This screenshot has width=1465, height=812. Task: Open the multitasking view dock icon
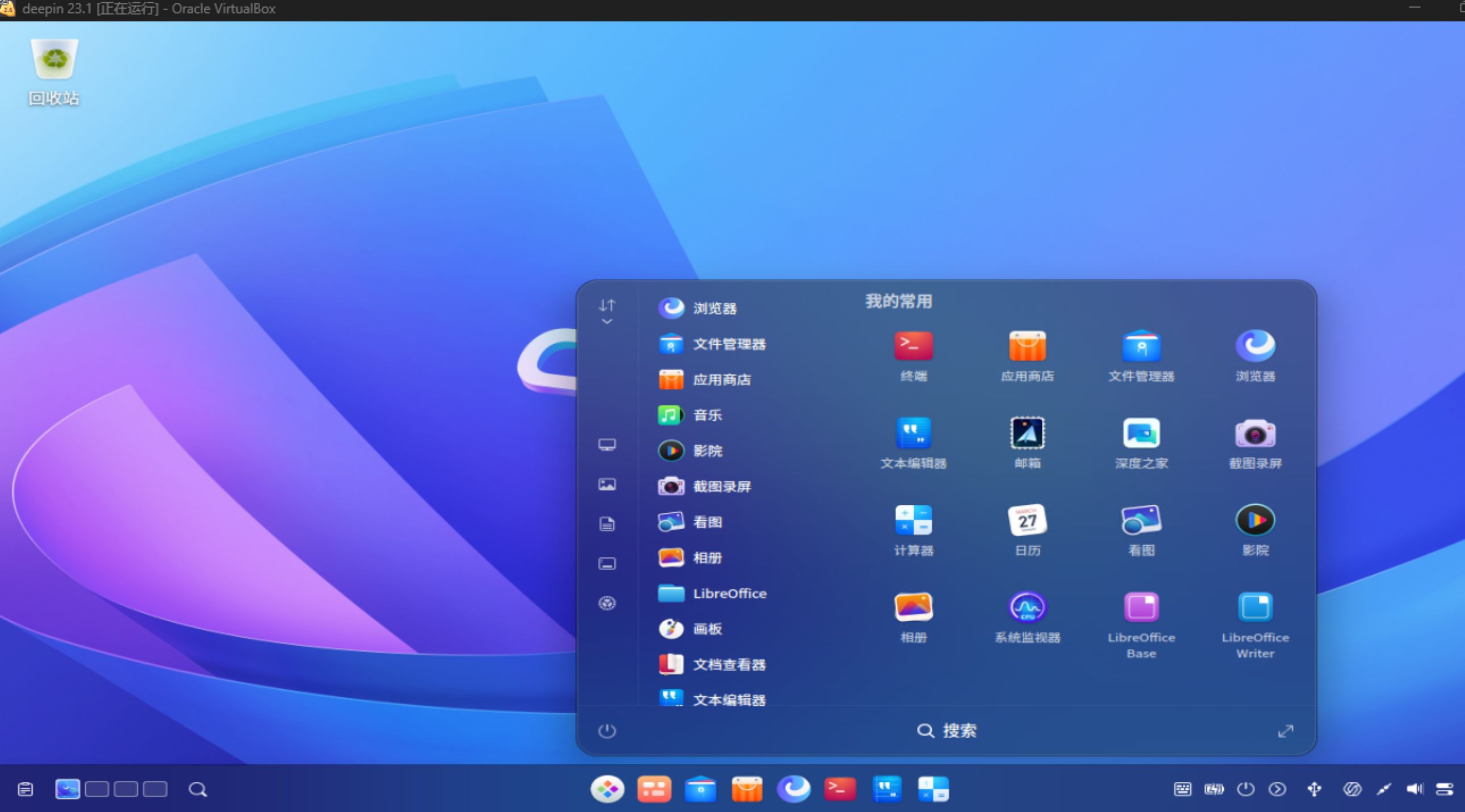(654, 789)
